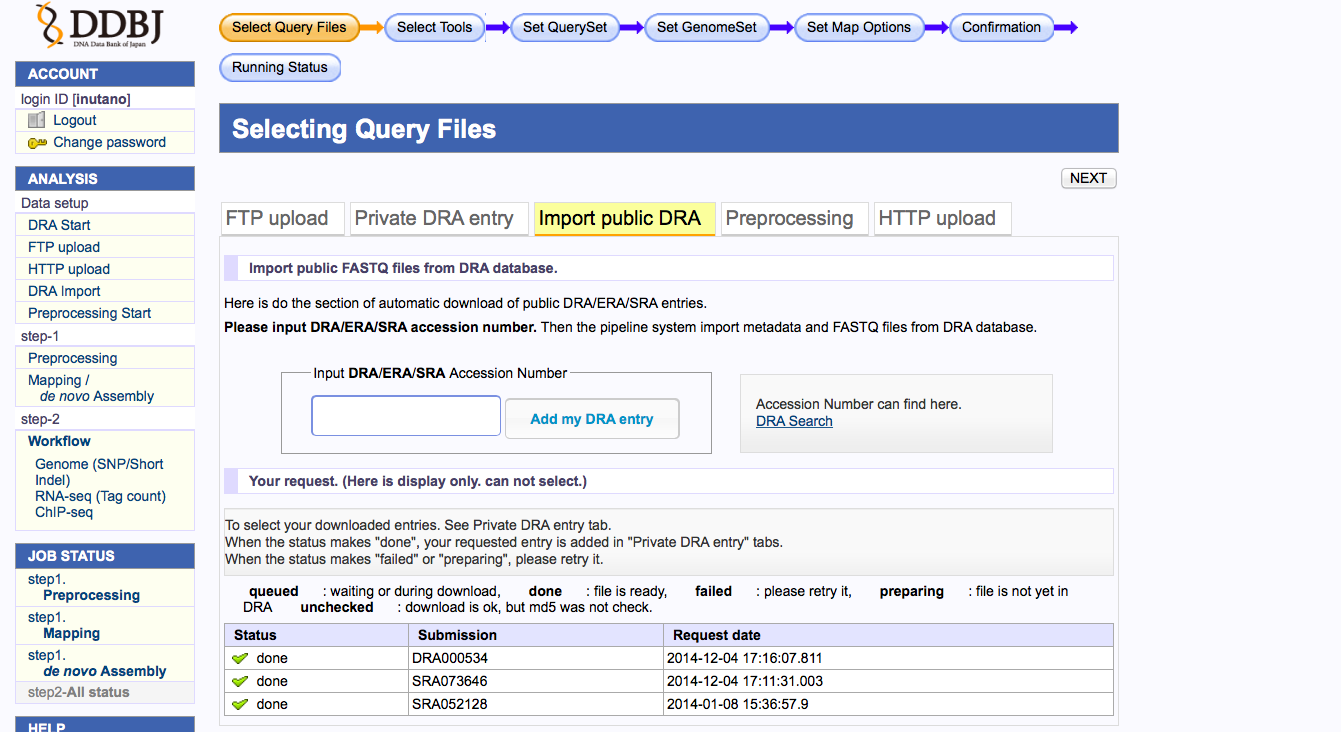Click green checkmark on DRA000534 row

[240, 658]
